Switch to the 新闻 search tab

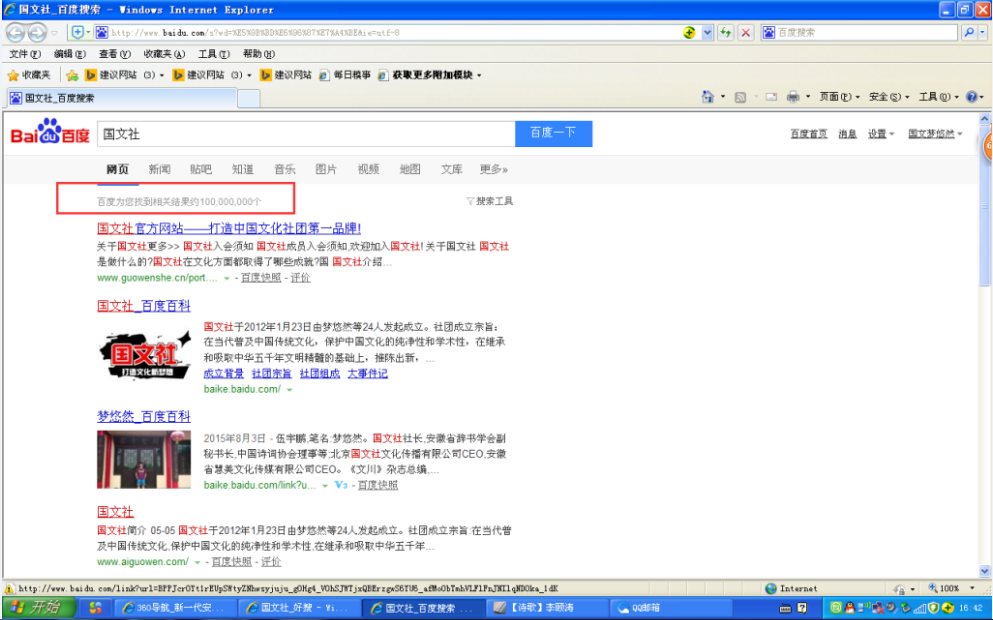160,169
